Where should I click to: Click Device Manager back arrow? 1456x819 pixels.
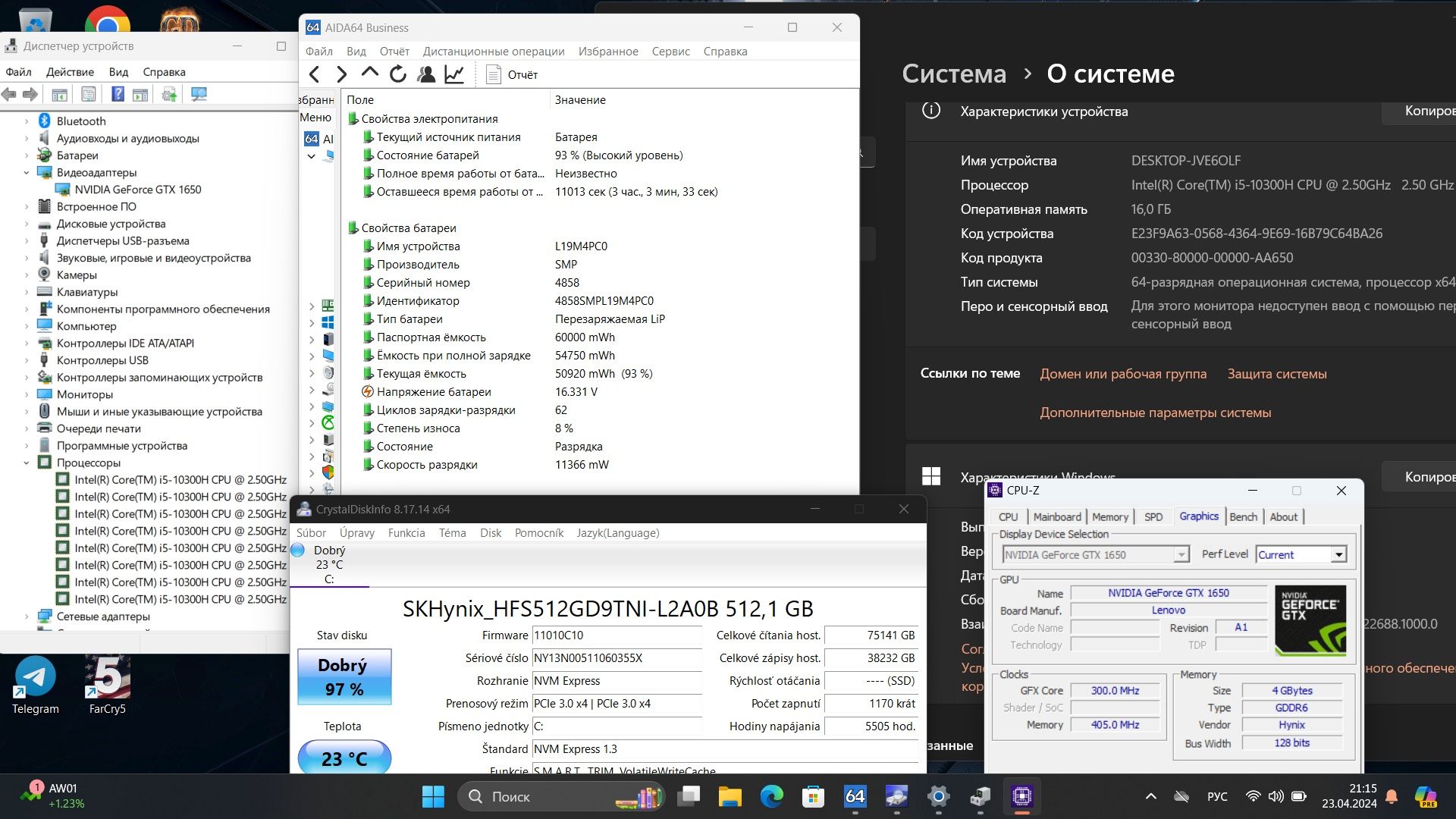[x=9, y=94]
